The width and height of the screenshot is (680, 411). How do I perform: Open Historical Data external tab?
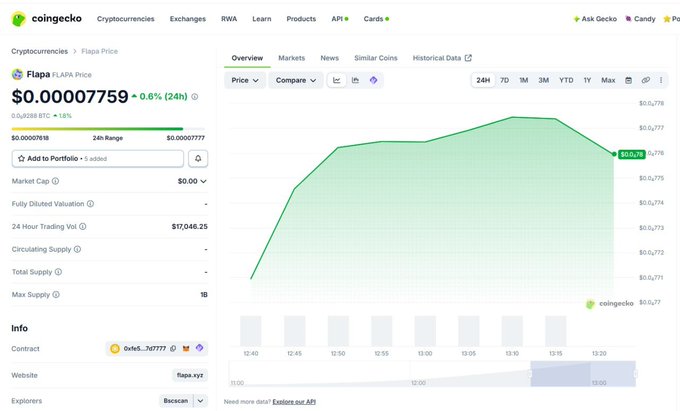tap(442, 58)
